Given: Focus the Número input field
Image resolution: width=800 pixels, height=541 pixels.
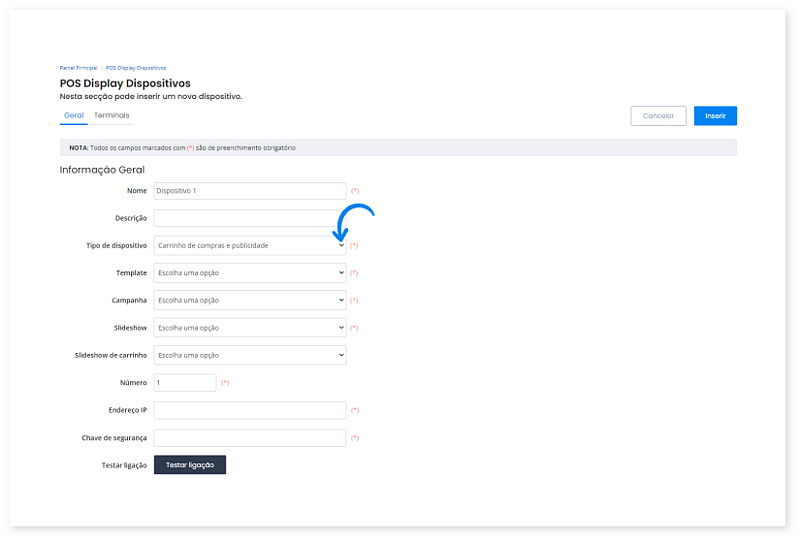Looking at the screenshot, I should click(x=185, y=383).
